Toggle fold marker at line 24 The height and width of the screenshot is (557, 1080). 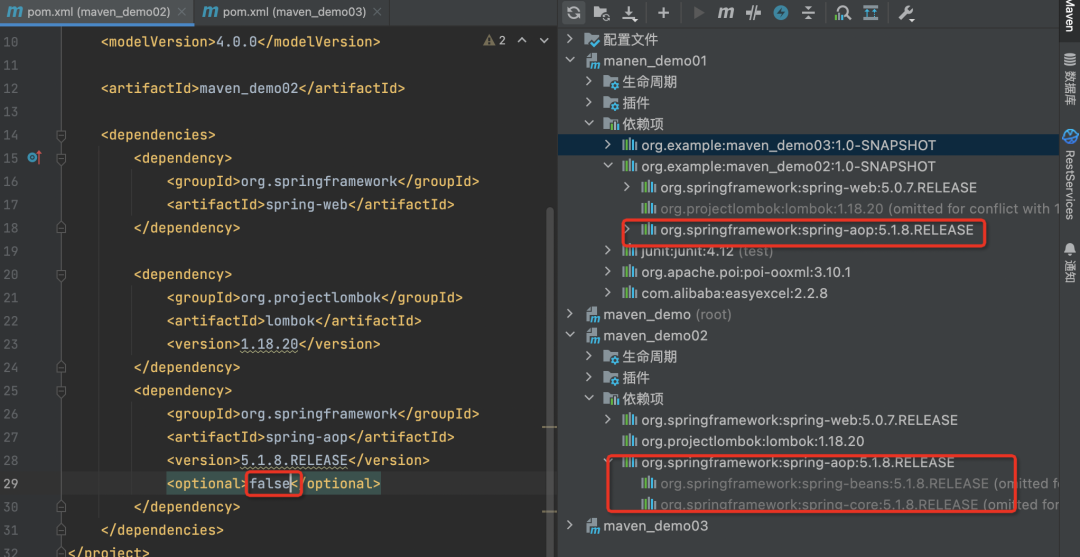click(x=61, y=367)
